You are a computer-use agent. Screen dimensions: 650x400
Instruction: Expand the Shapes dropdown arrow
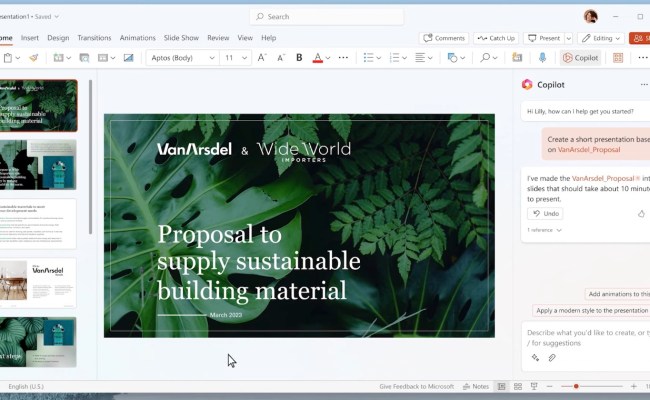tap(463, 58)
